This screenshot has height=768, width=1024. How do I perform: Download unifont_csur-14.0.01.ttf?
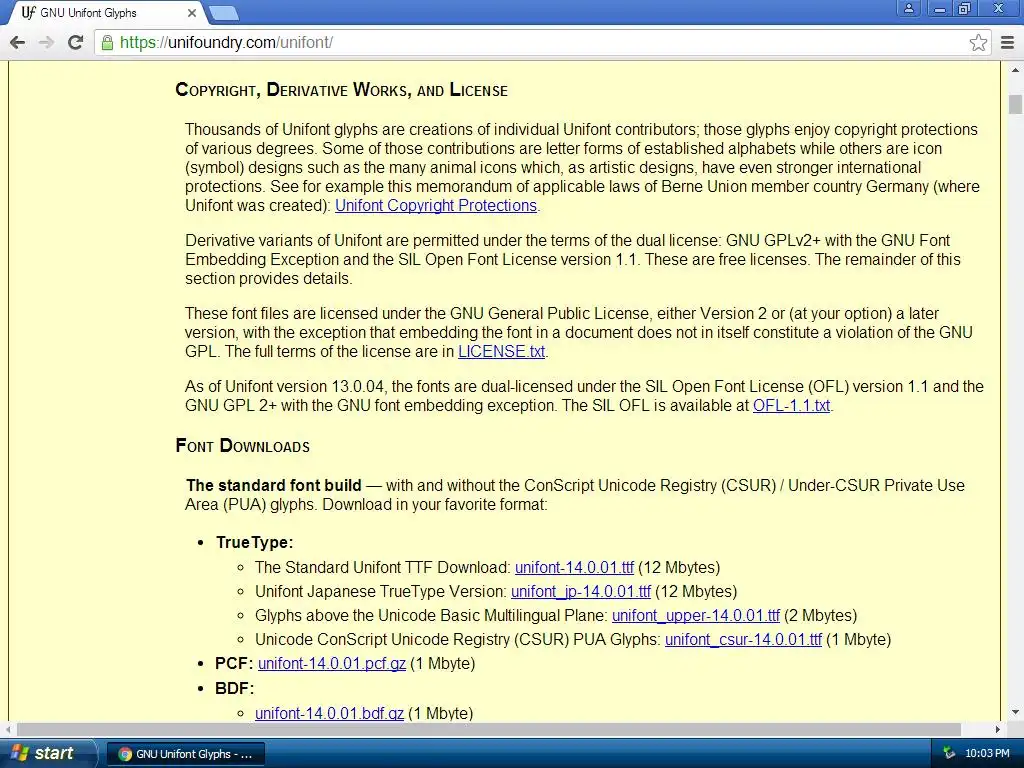click(743, 639)
